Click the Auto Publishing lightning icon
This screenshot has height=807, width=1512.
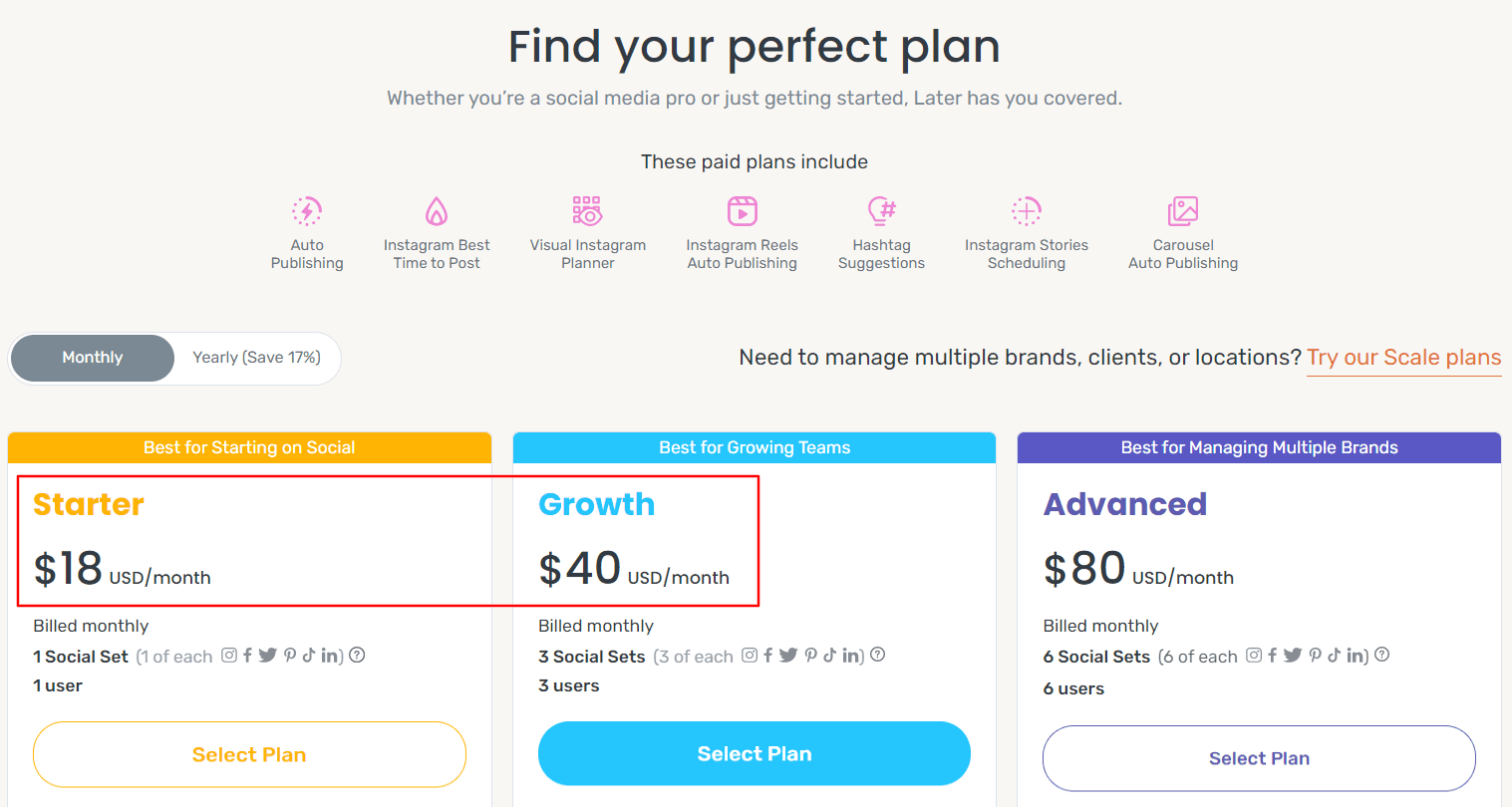point(307,211)
